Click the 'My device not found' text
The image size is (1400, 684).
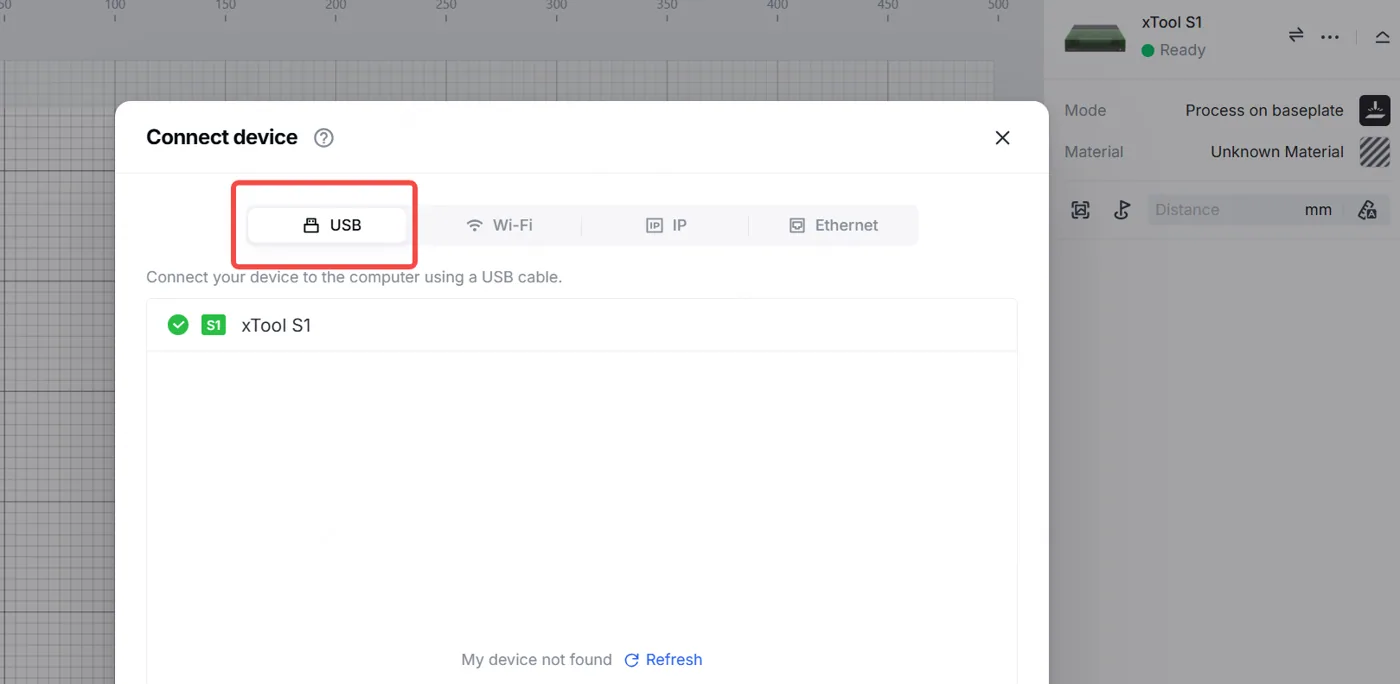point(536,660)
